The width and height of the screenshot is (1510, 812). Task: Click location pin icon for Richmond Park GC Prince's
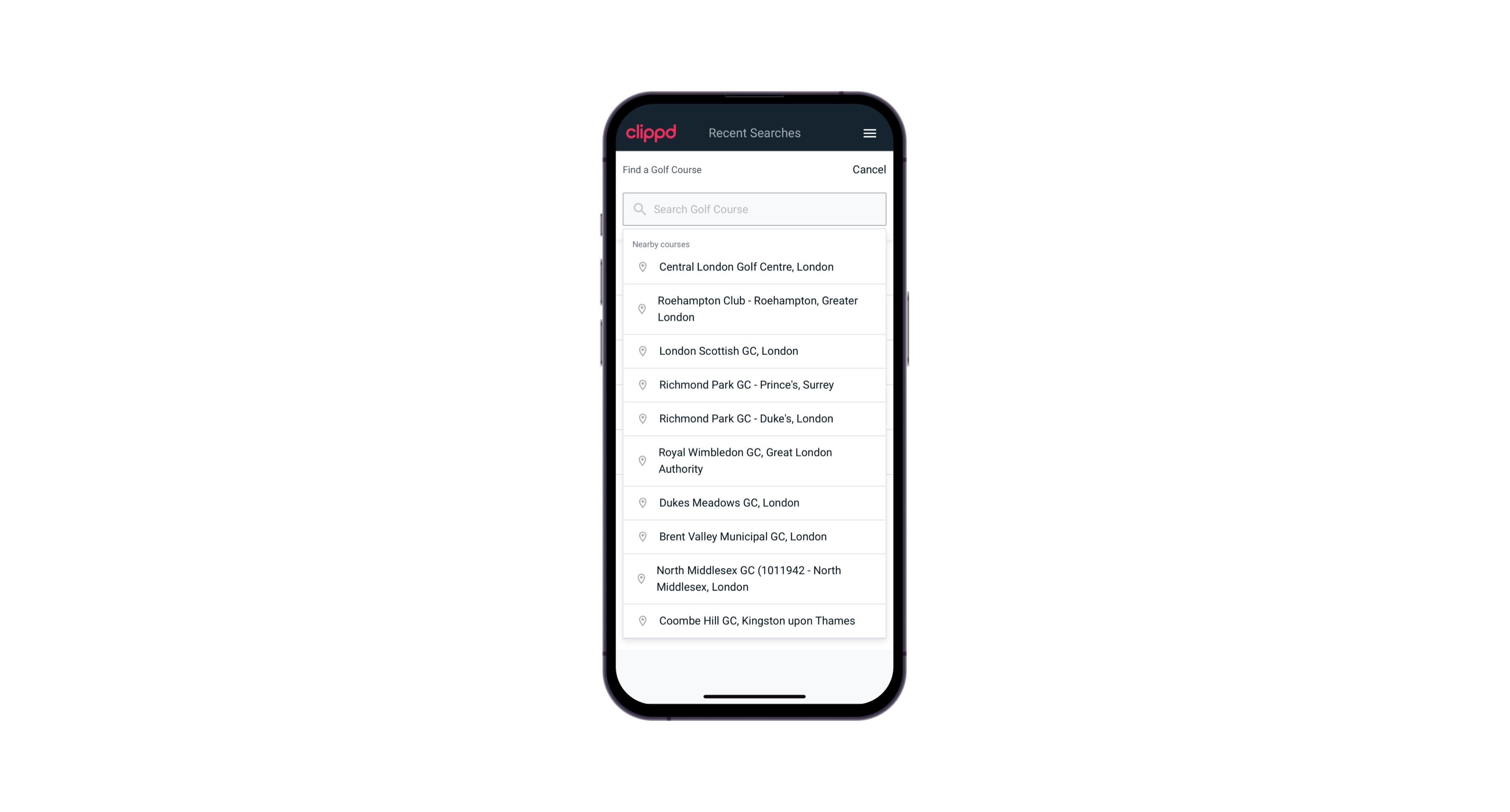pos(642,385)
